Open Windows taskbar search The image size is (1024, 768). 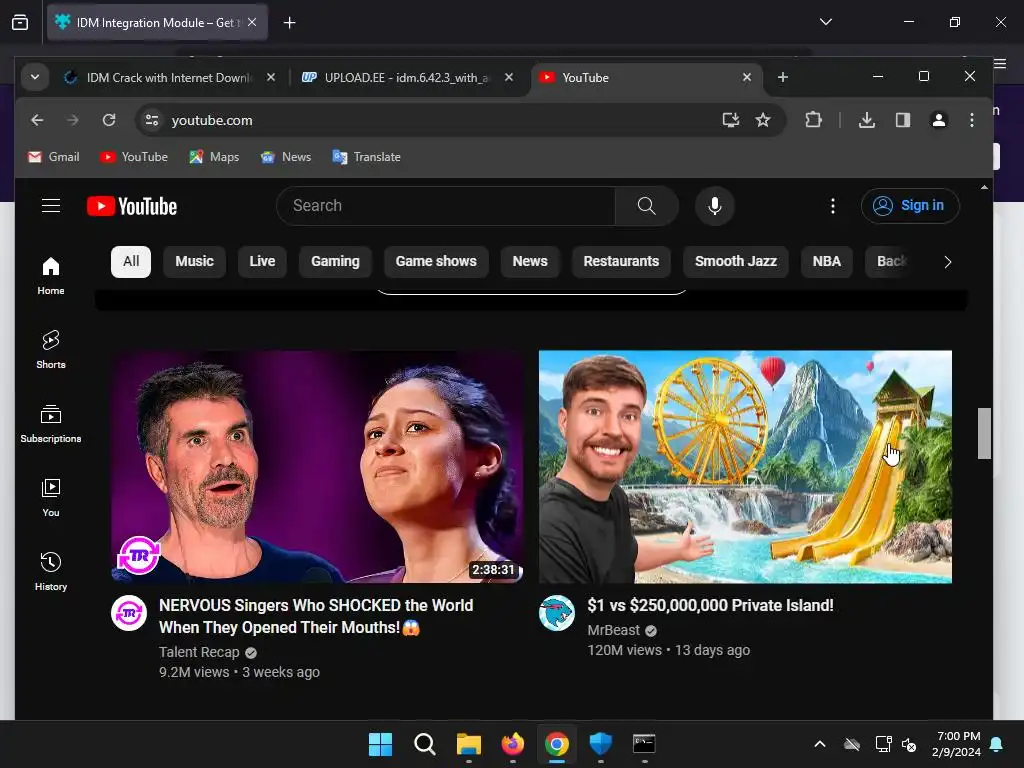click(424, 744)
